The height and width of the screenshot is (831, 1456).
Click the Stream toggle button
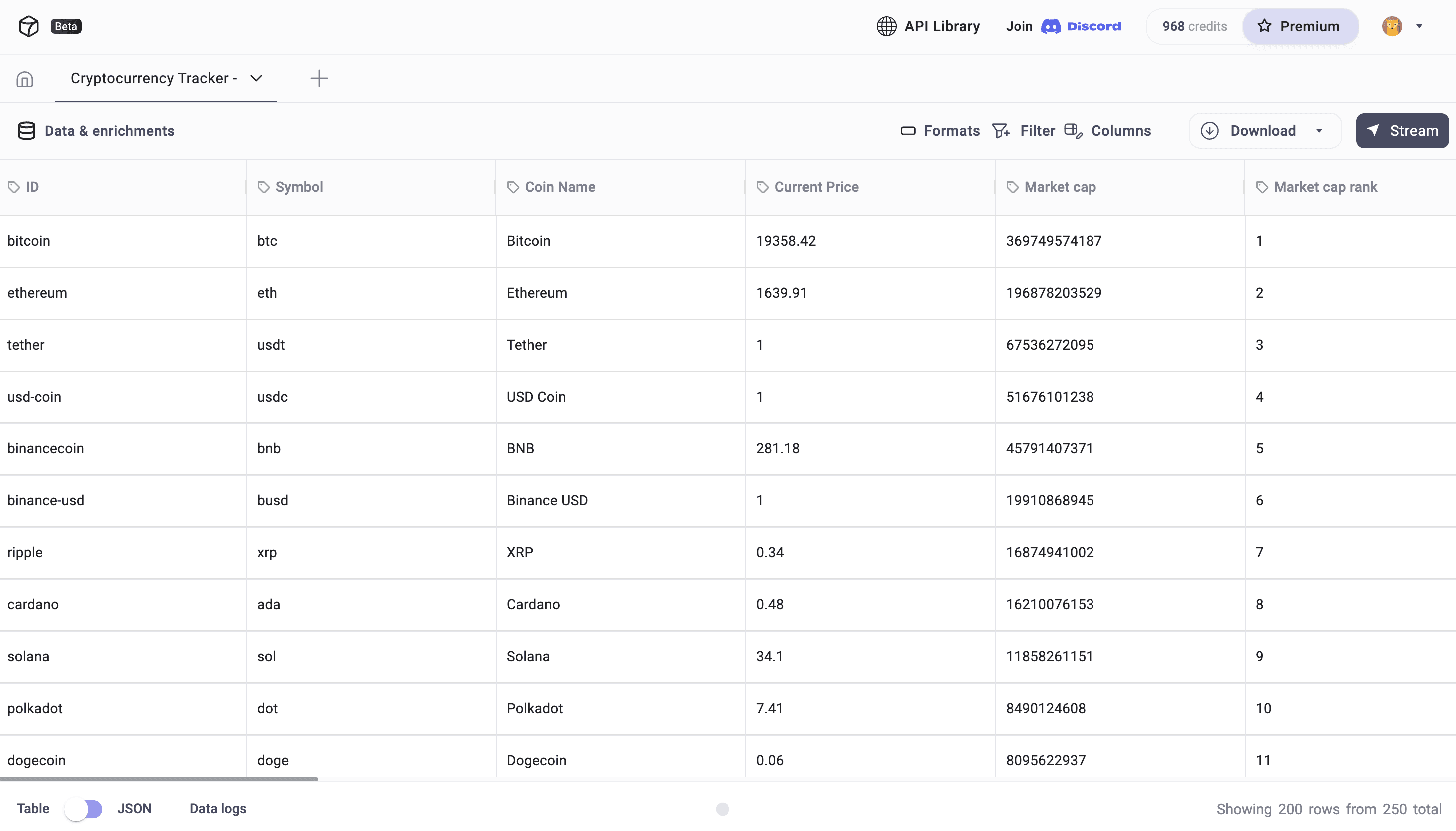[x=1403, y=131]
